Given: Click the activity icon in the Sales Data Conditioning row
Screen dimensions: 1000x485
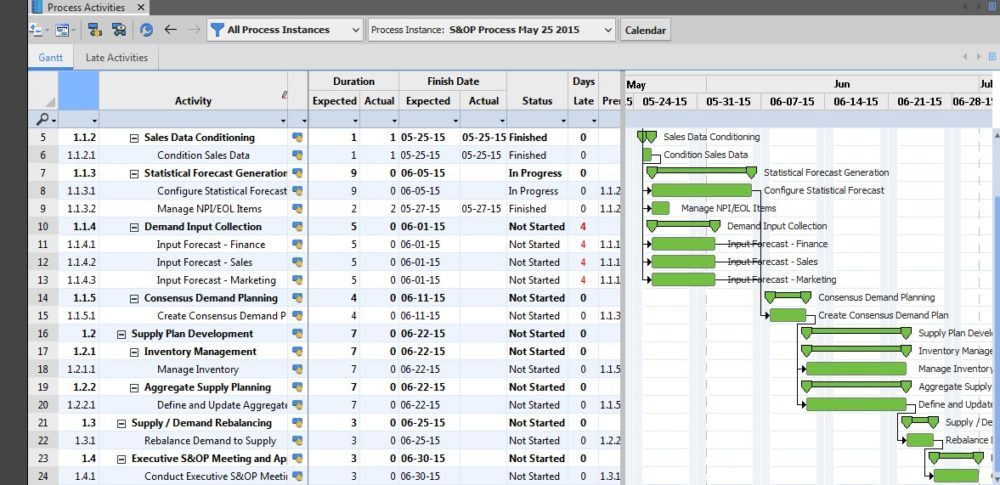Looking at the screenshot, I should click(296, 137).
